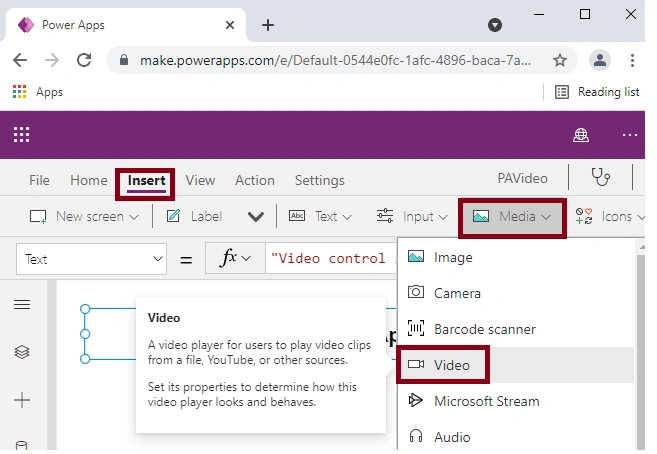Open the environment globe icon
The image size is (657, 454).
tap(581, 135)
